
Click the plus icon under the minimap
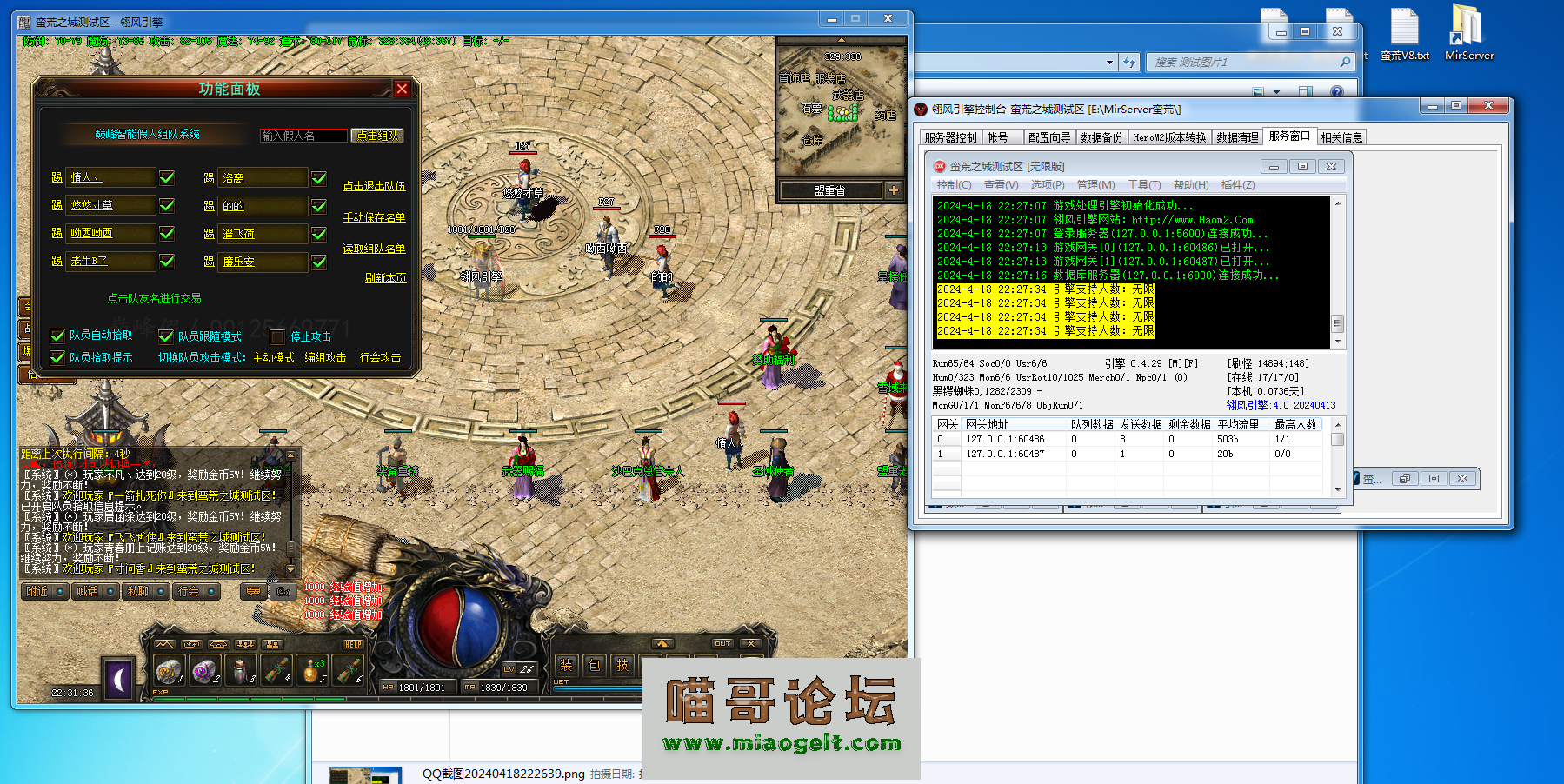[x=894, y=190]
